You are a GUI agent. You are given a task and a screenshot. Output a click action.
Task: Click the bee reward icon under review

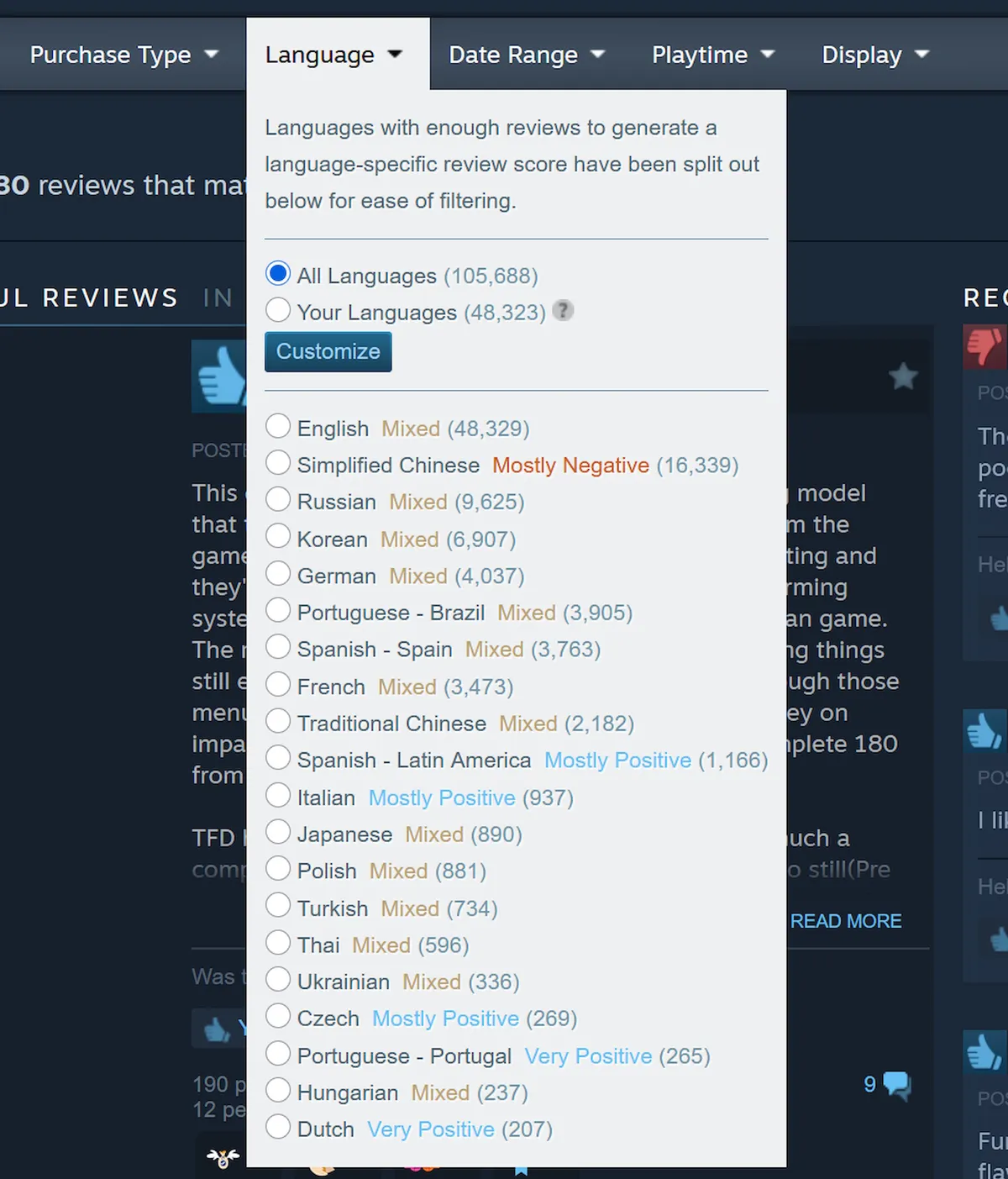tap(223, 1158)
